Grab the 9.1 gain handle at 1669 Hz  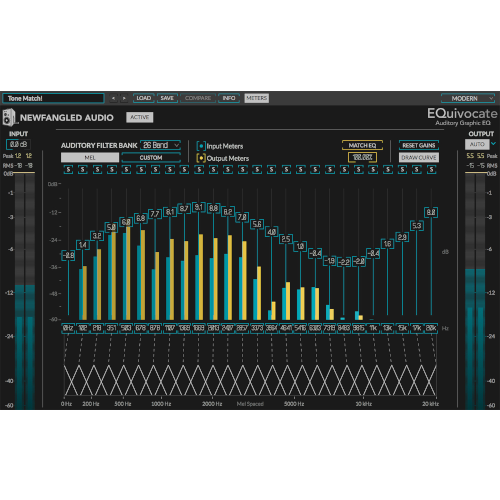[199, 207]
